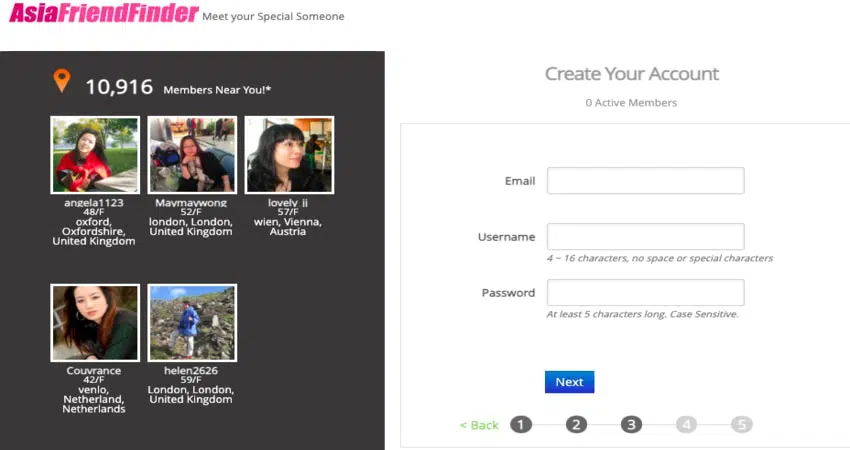Go back using the Back link
Screen dimensions: 850x450
pyautogui.click(x=479, y=425)
